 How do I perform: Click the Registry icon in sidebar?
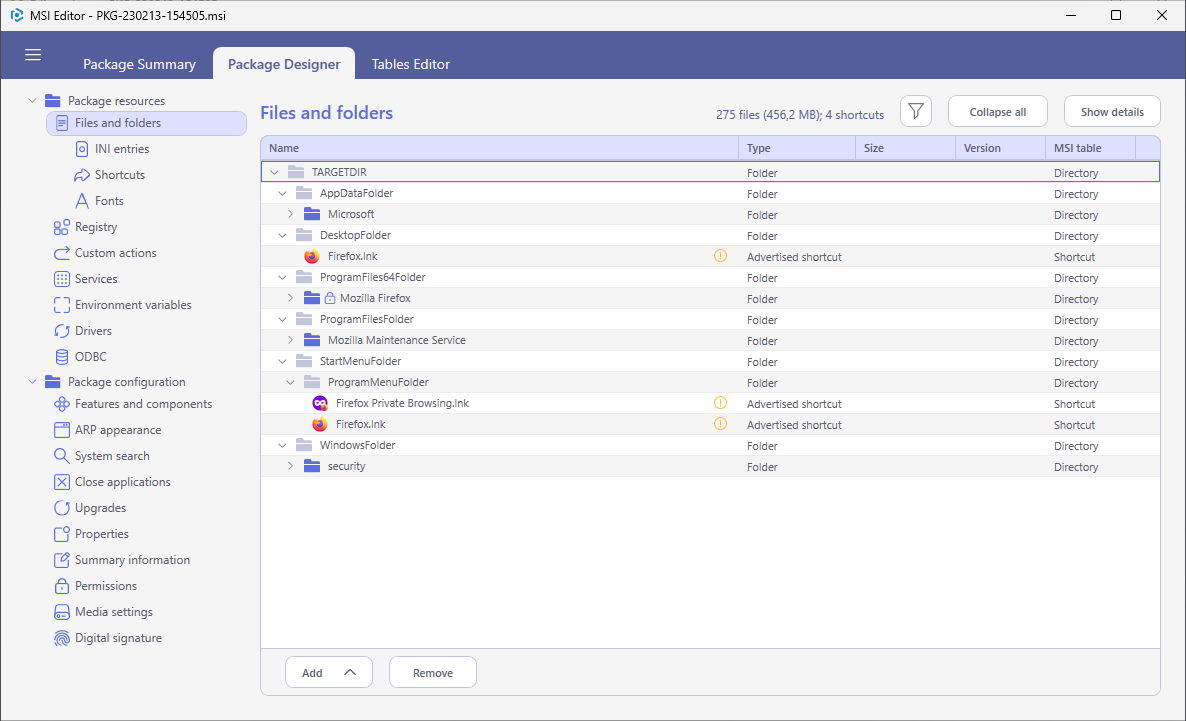point(61,227)
